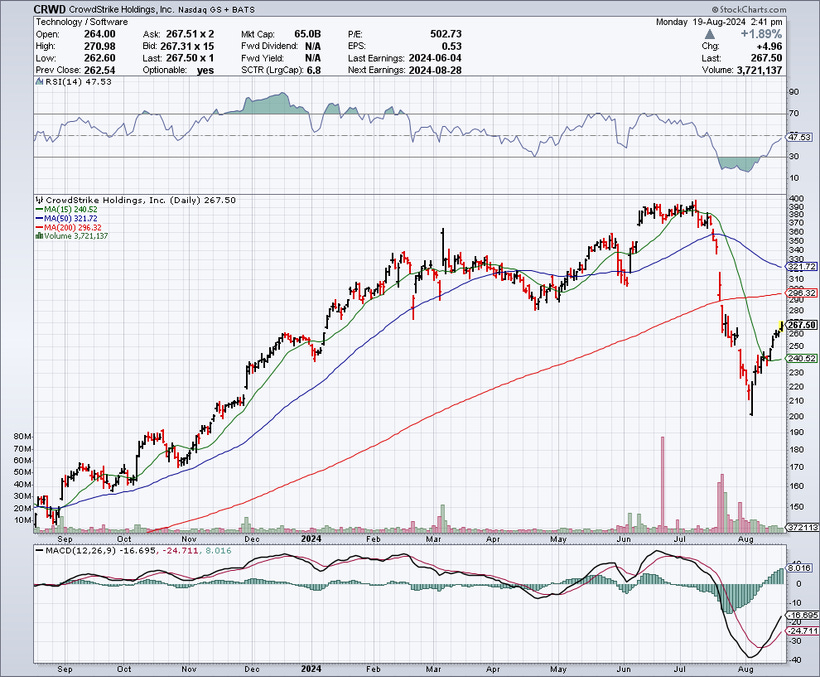
Task: Click the 8.016 MACD histogram axis tag
Action: coord(800,568)
